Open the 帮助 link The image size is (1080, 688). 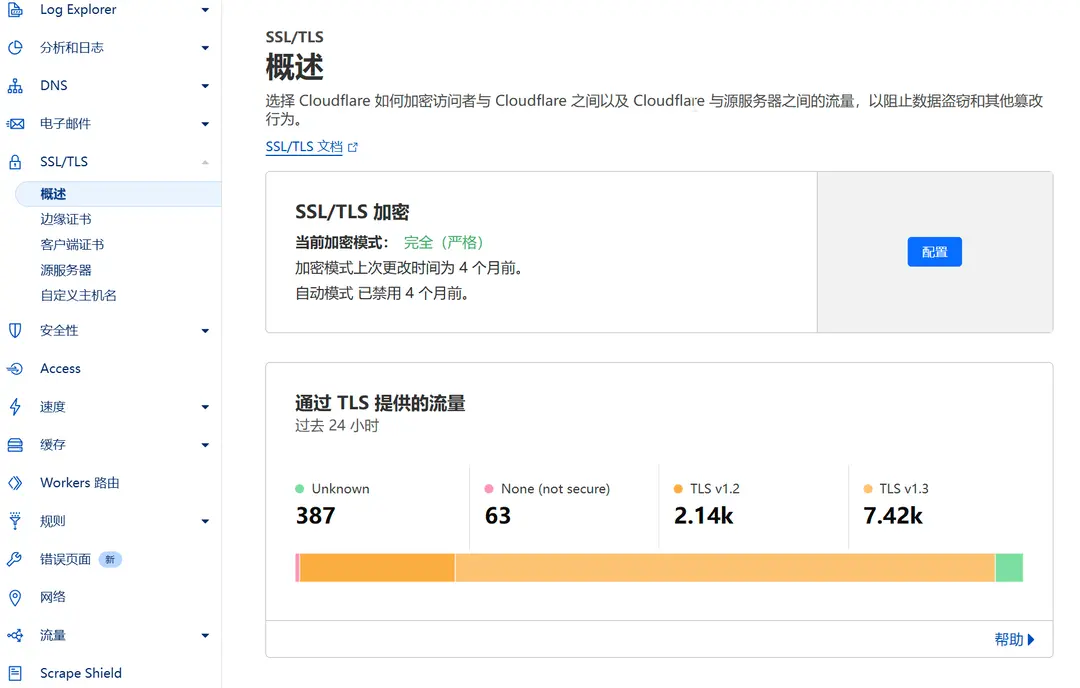(1008, 638)
